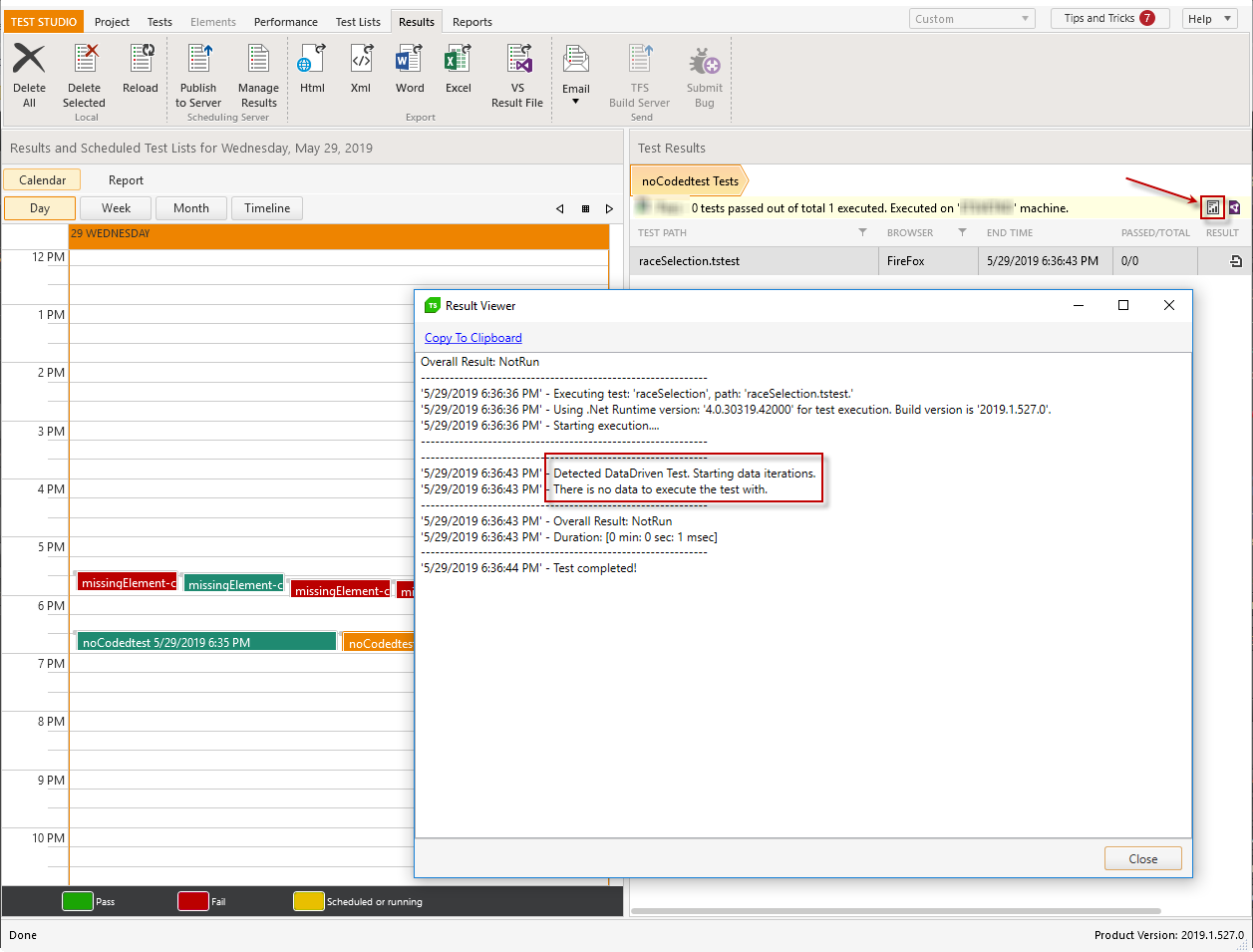Open the Test Lists ribbon tab
This screenshot has height=952, width=1253.
pyautogui.click(x=358, y=22)
